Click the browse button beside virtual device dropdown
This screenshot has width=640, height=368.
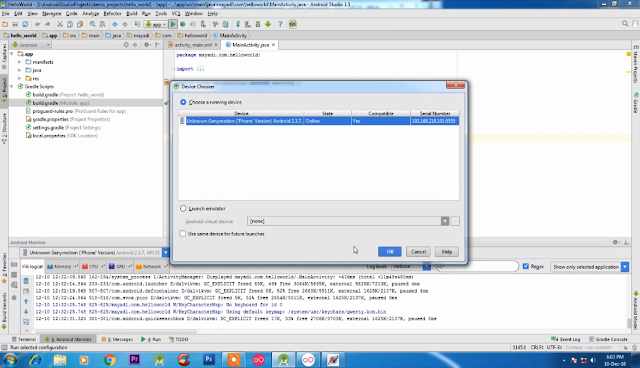455,221
